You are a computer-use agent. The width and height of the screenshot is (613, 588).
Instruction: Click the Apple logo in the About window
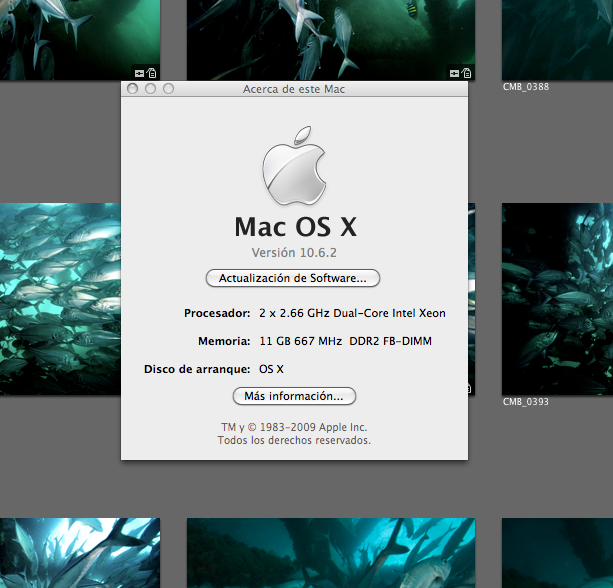pos(294,165)
